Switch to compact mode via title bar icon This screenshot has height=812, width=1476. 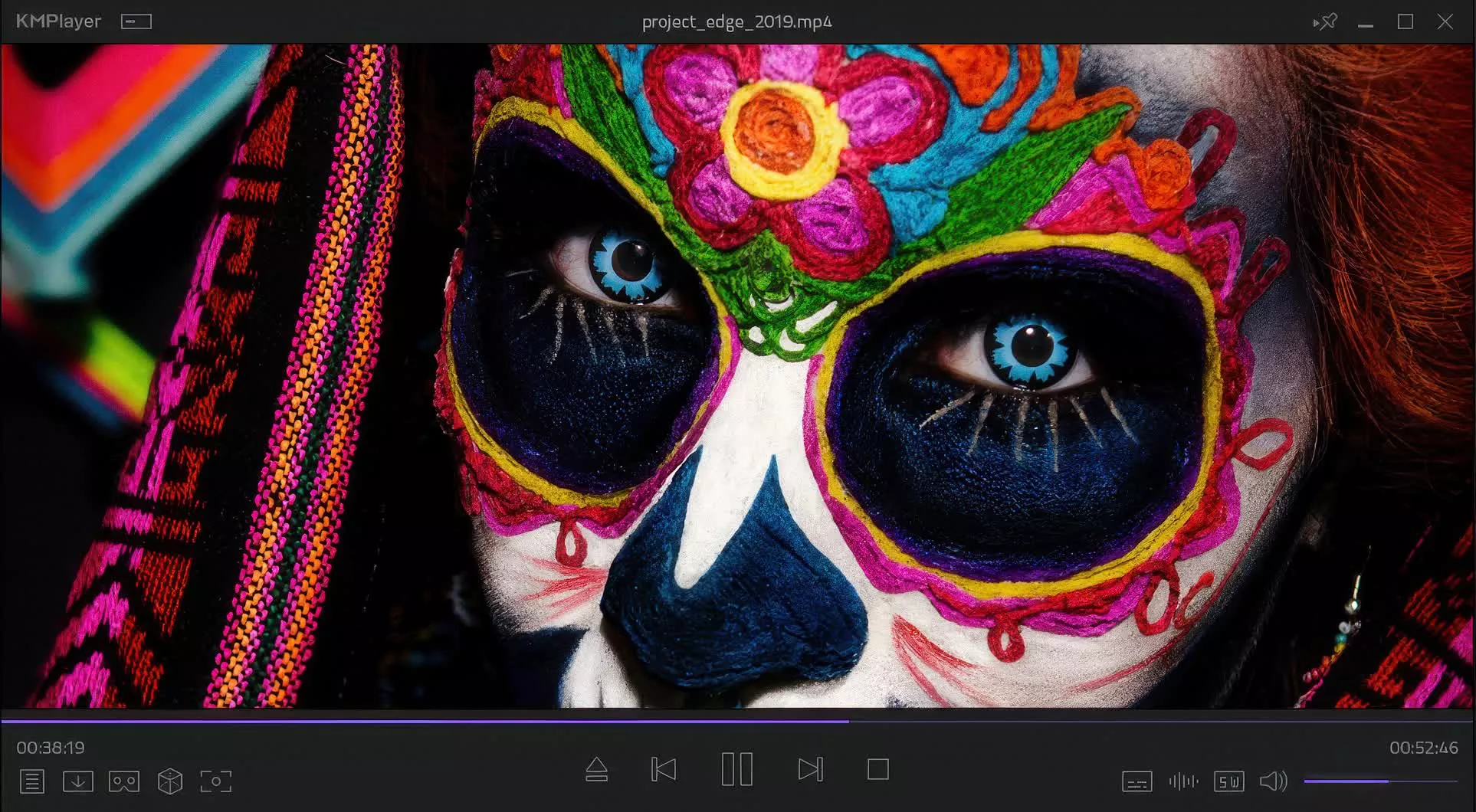[136, 21]
